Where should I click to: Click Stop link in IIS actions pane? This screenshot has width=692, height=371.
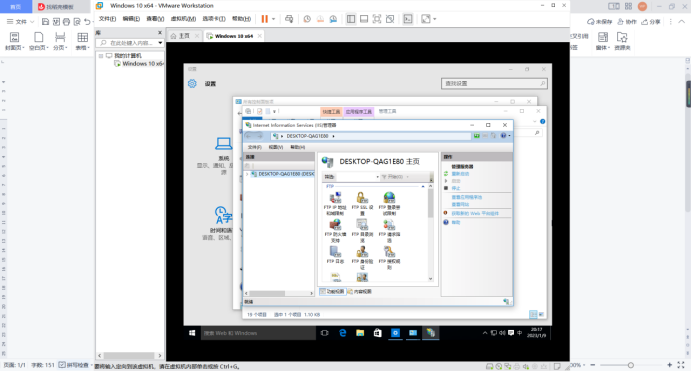[x=455, y=188]
